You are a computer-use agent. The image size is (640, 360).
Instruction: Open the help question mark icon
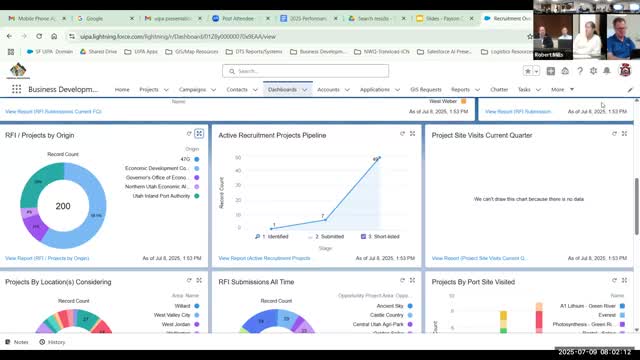(x=580, y=71)
